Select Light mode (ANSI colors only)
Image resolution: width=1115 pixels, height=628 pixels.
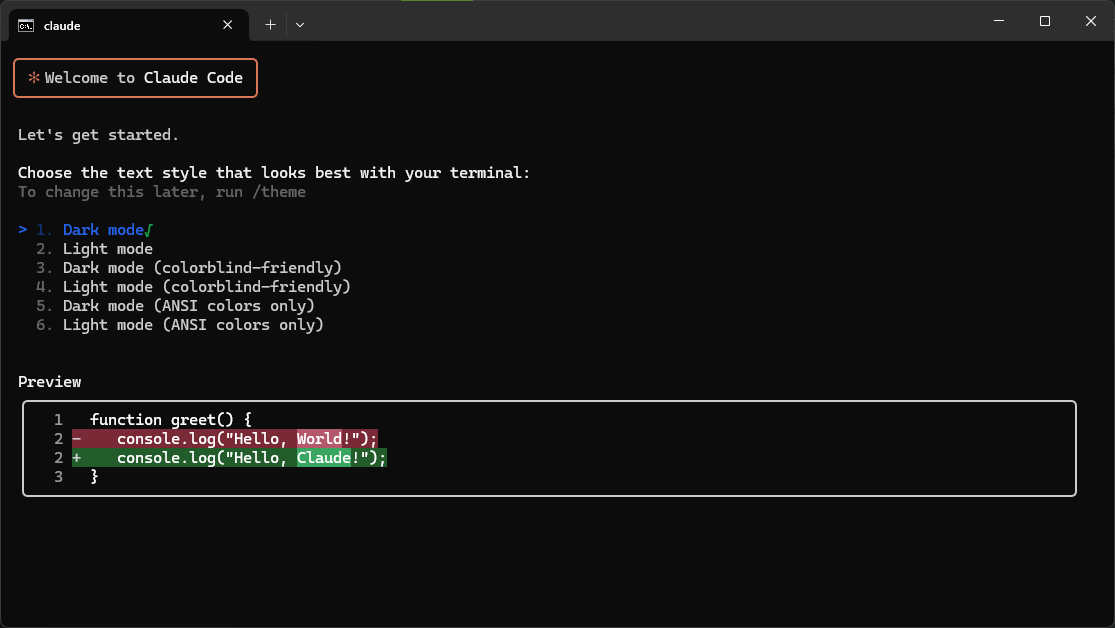point(193,324)
